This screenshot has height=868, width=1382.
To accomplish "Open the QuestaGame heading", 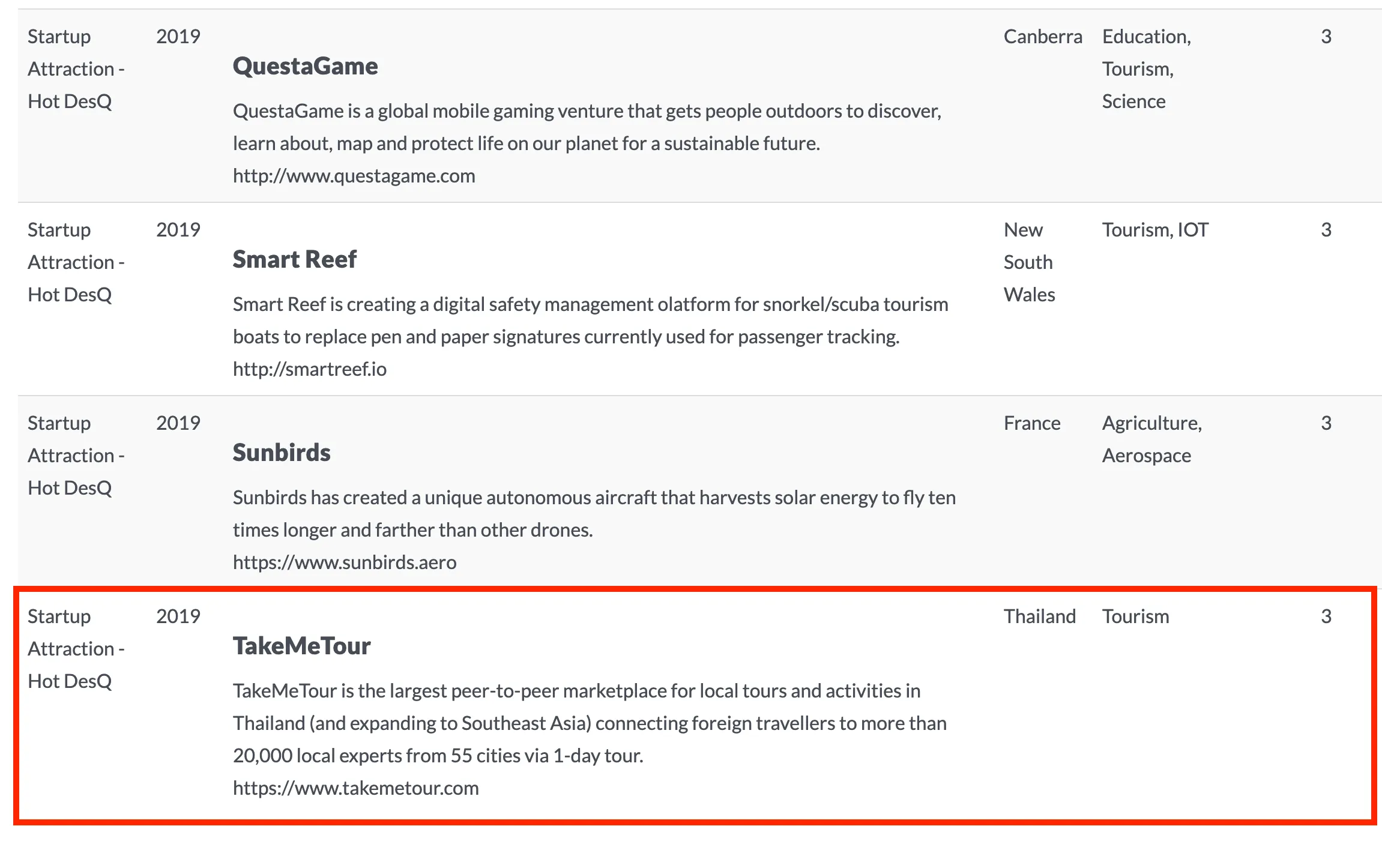I will coord(305,66).
